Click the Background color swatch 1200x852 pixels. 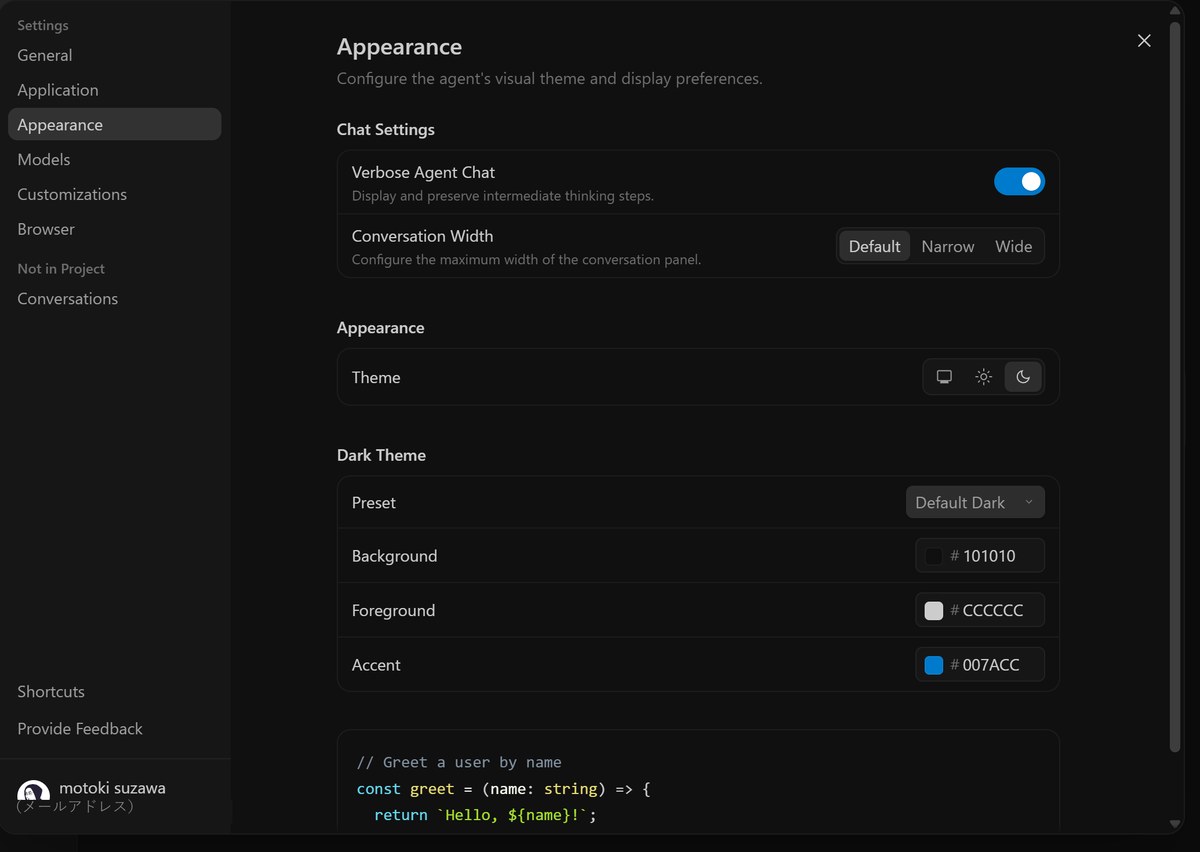click(934, 556)
